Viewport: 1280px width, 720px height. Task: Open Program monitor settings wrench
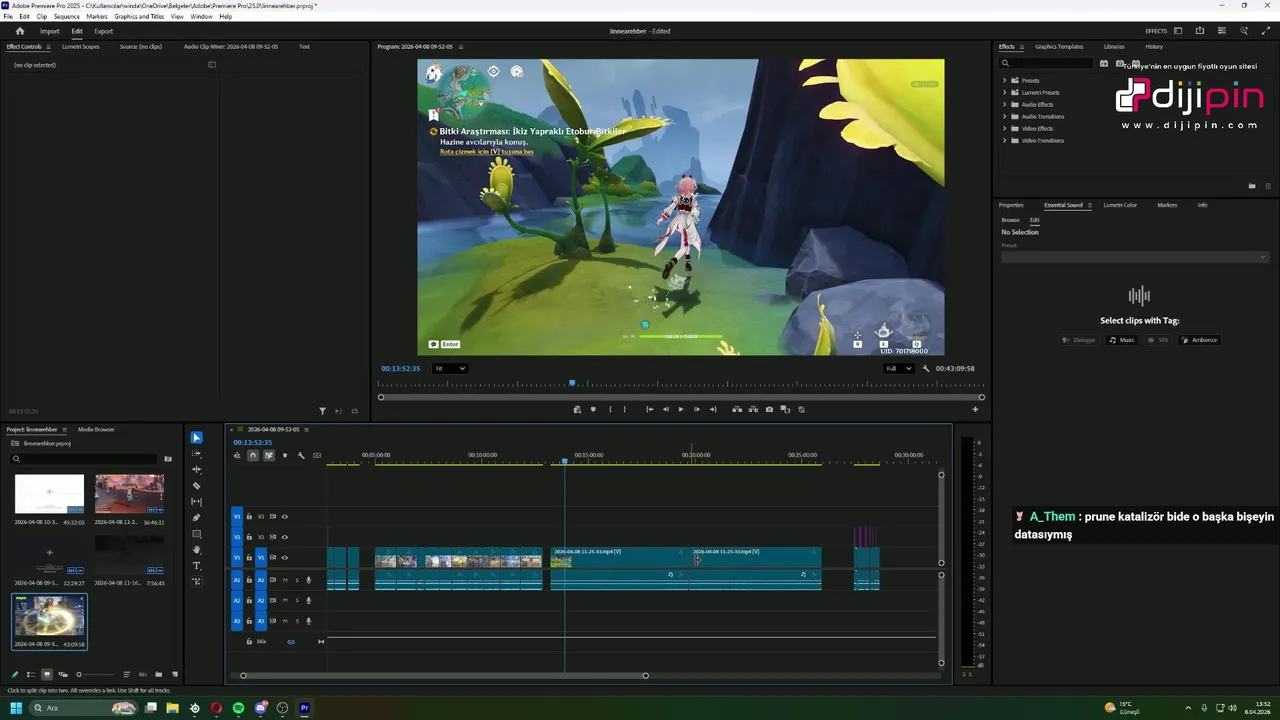pyautogui.click(x=926, y=368)
